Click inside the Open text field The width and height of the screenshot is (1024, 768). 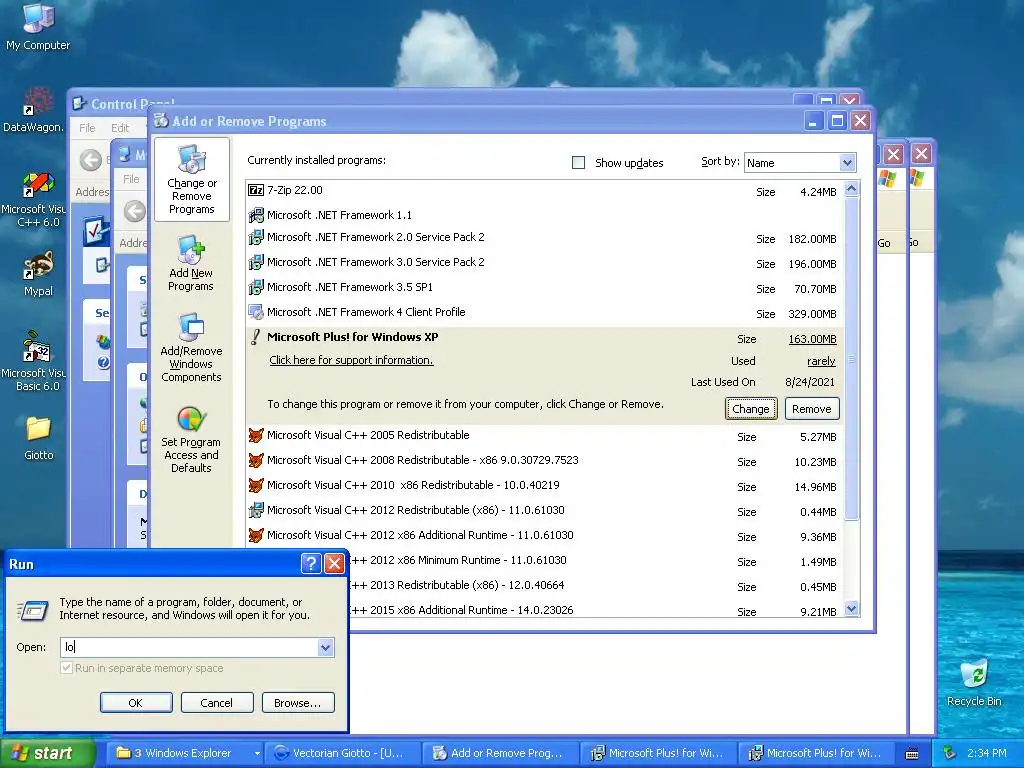(189, 647)
